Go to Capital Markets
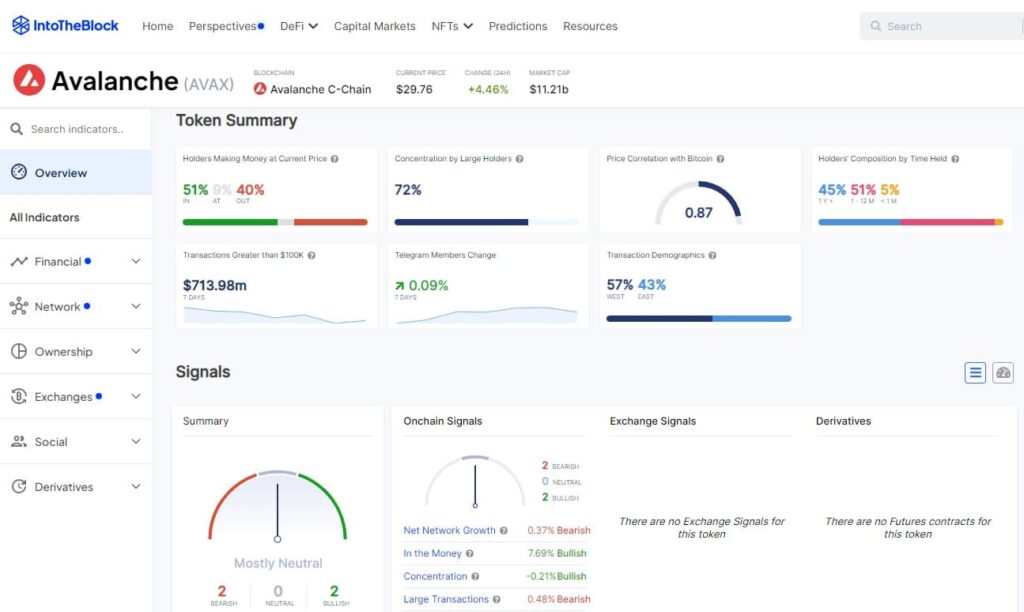1024x612 pixels. 375,26
